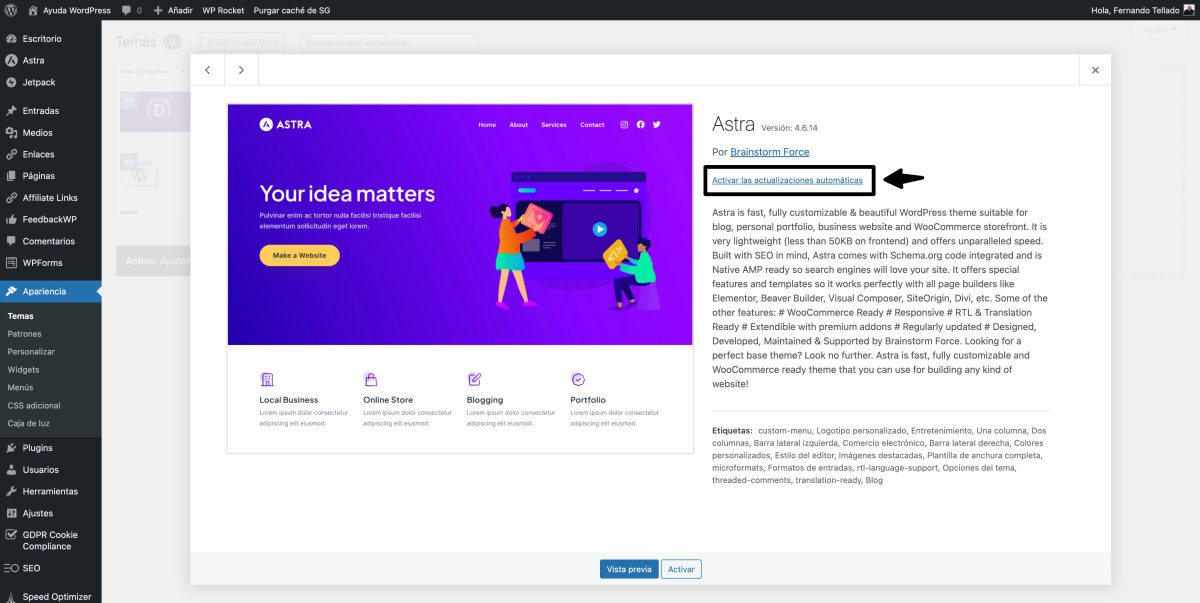The width and height of the screenshot is (1200, 603).
Task: Enable automatic updates via the highlighted link
Action: tap(786, 180)
